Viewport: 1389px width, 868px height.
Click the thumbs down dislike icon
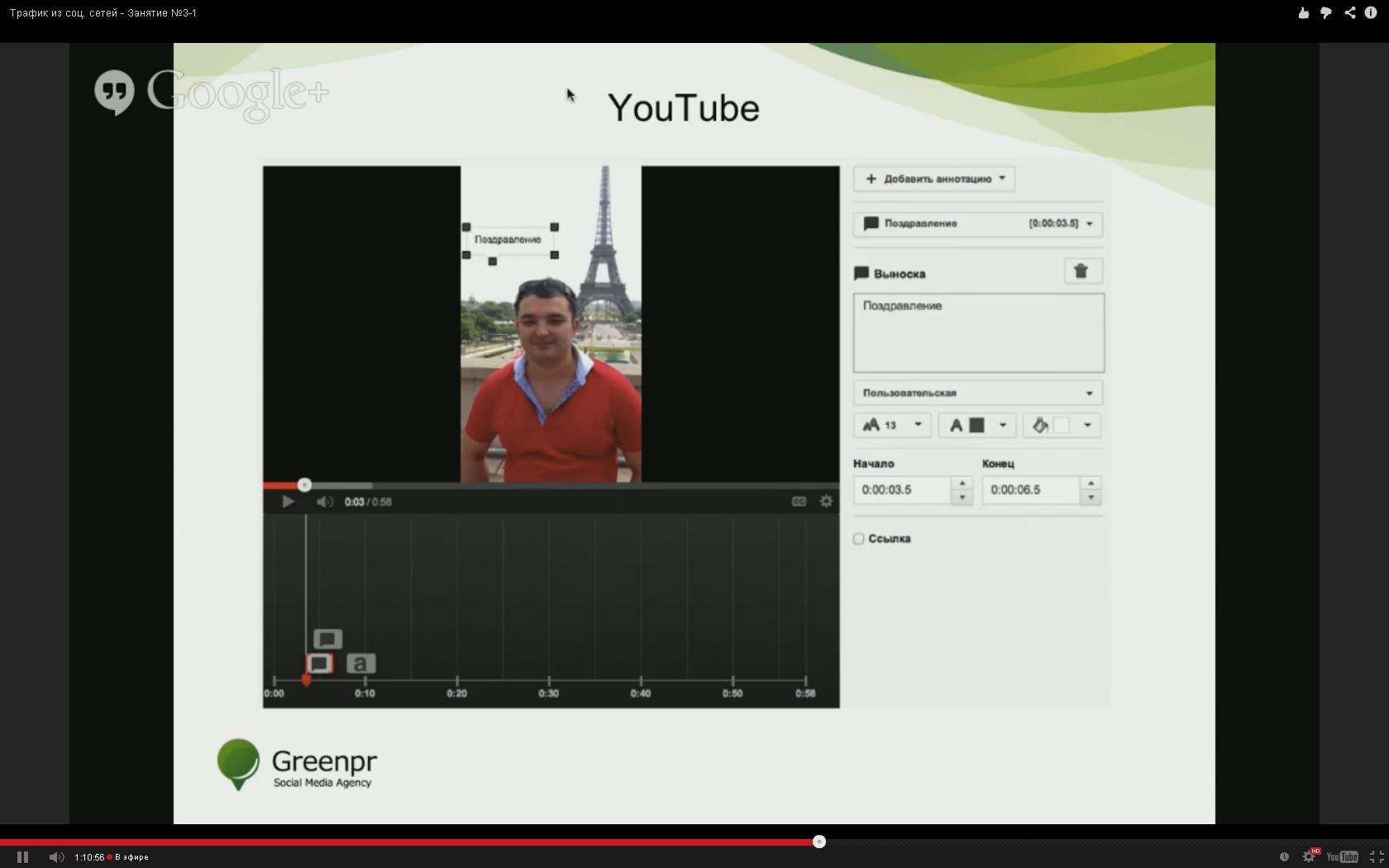pyautogui.click(x=1326, y=12)
